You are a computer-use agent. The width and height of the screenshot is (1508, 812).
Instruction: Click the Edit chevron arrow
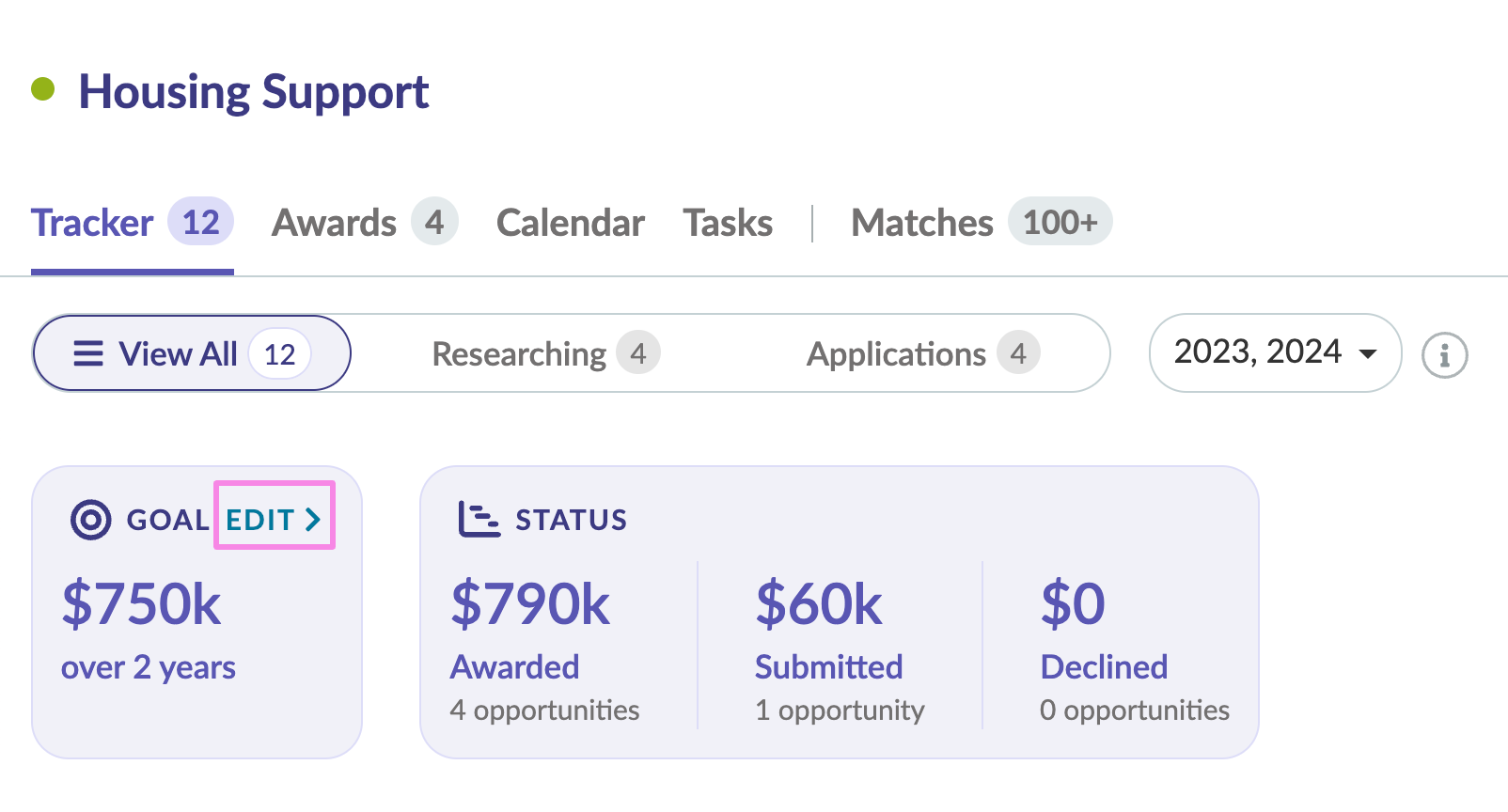313,519
